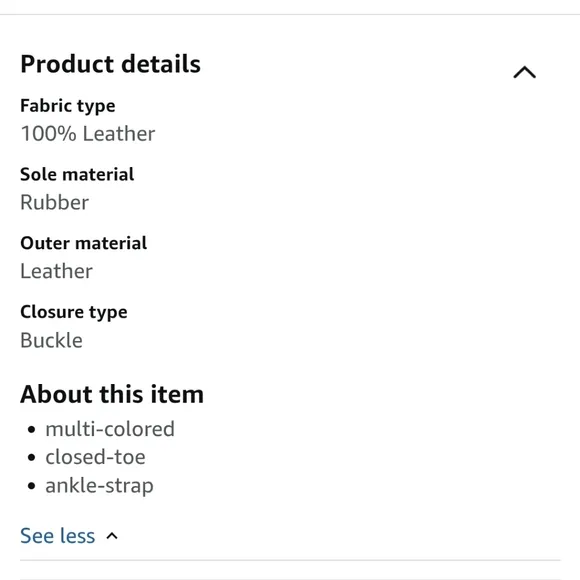Click the See less link
This screenshot has width=580, height=580.
coord(58,536)
